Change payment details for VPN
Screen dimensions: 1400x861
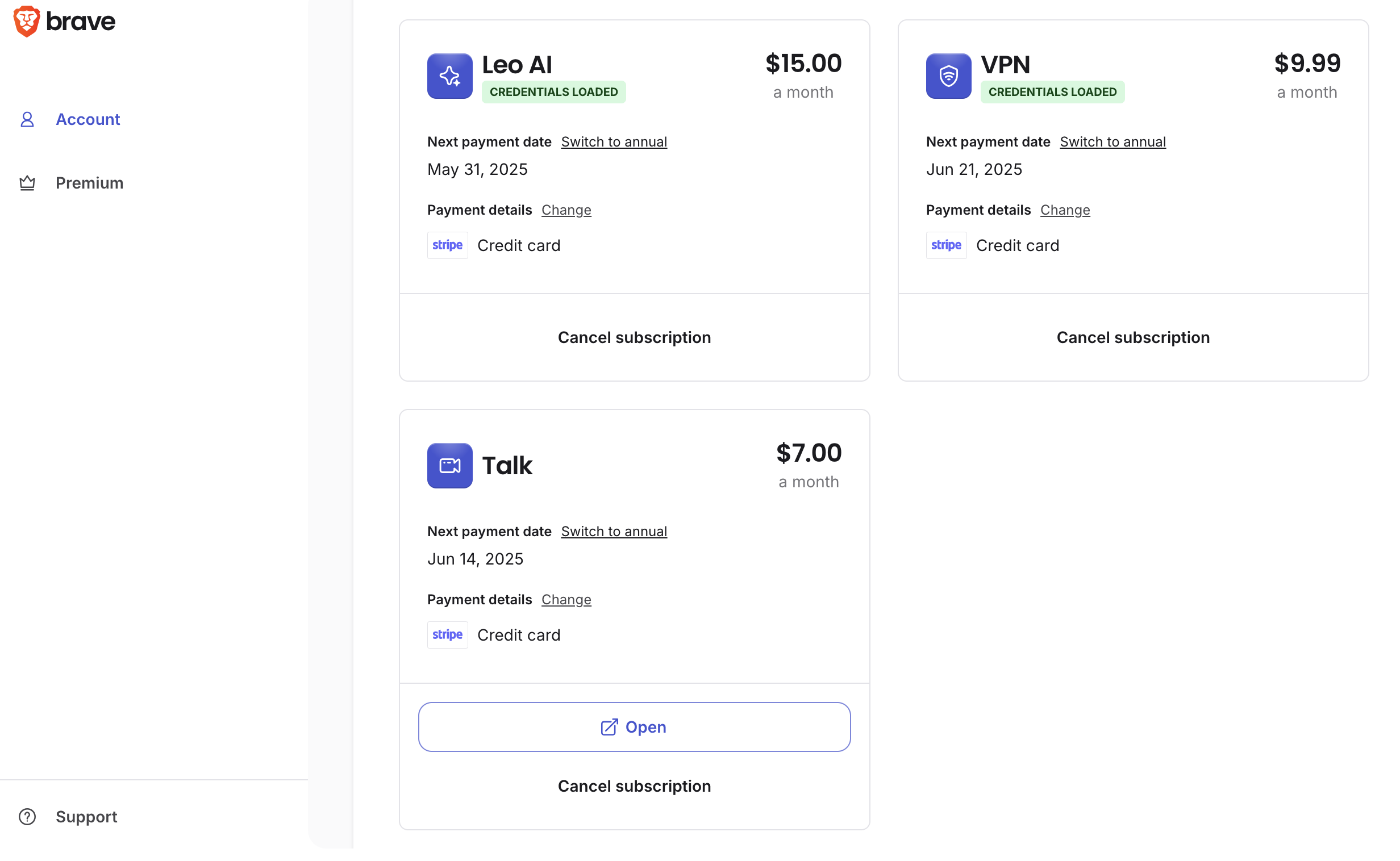click(1065, 210)
